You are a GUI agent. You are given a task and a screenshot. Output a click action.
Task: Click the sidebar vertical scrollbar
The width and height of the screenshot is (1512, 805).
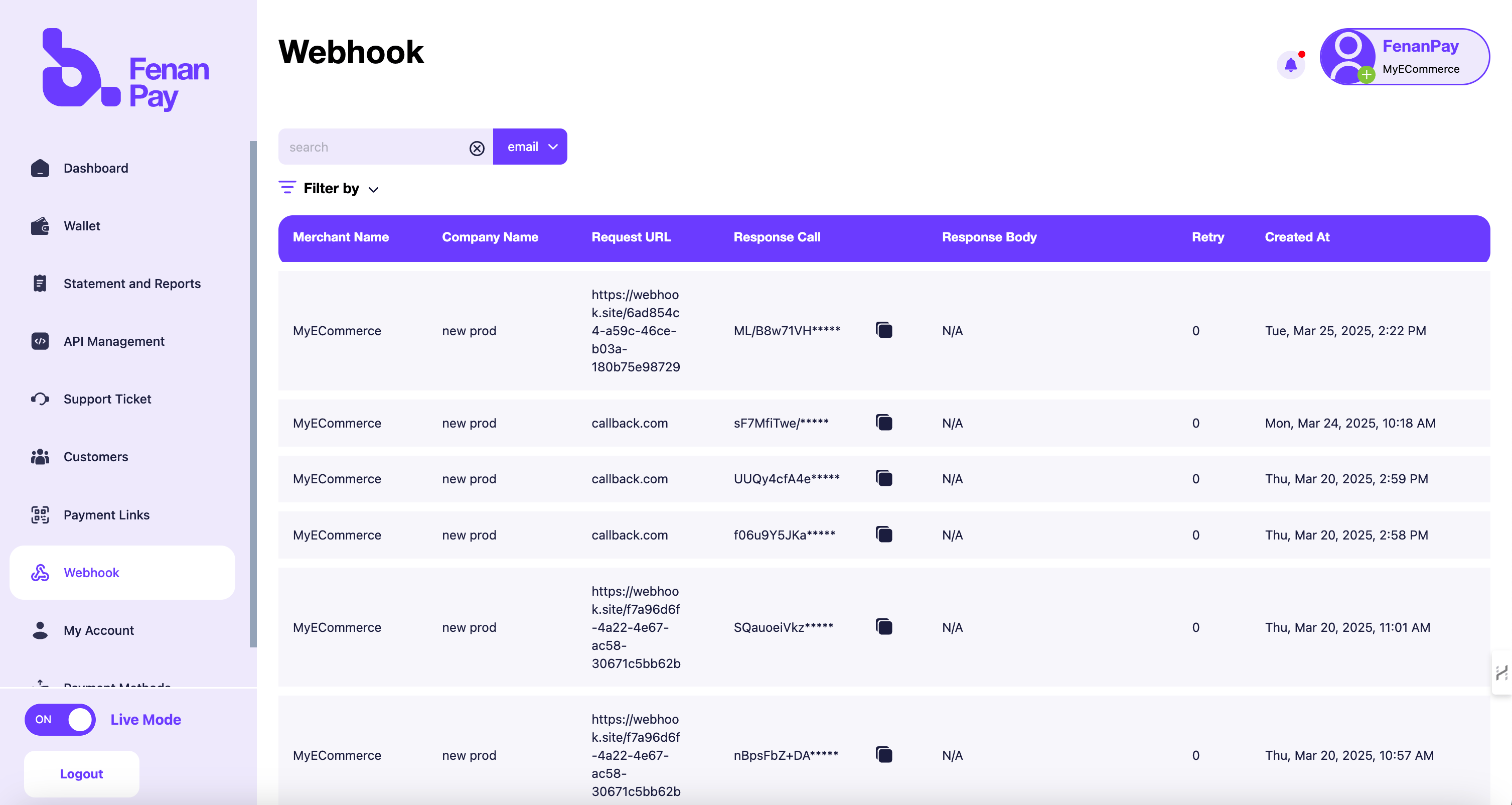pyautogui.click(x=253, y=394)
